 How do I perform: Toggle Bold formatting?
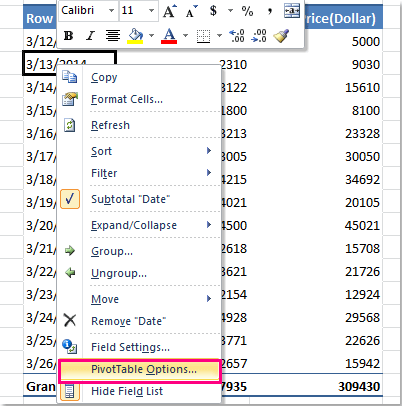[69, 36]
